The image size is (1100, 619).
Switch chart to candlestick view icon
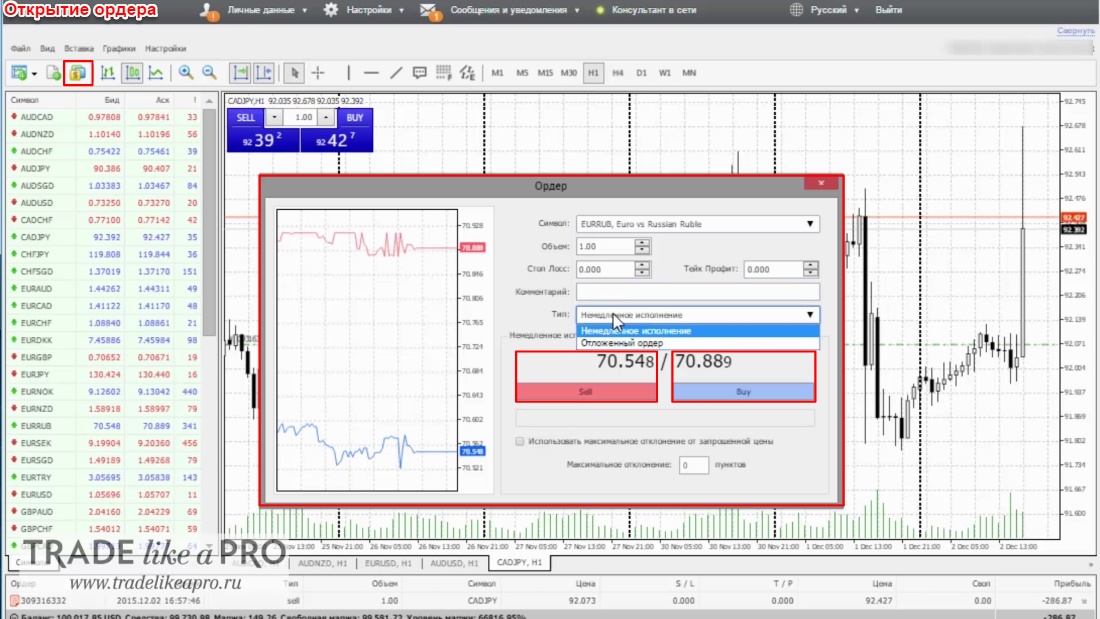pyautogui.click(x=132, y=73)
